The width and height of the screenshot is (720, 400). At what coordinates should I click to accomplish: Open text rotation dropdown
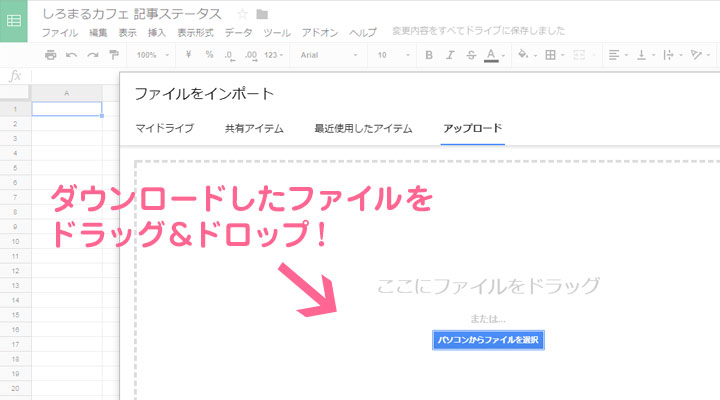(700, 55)
